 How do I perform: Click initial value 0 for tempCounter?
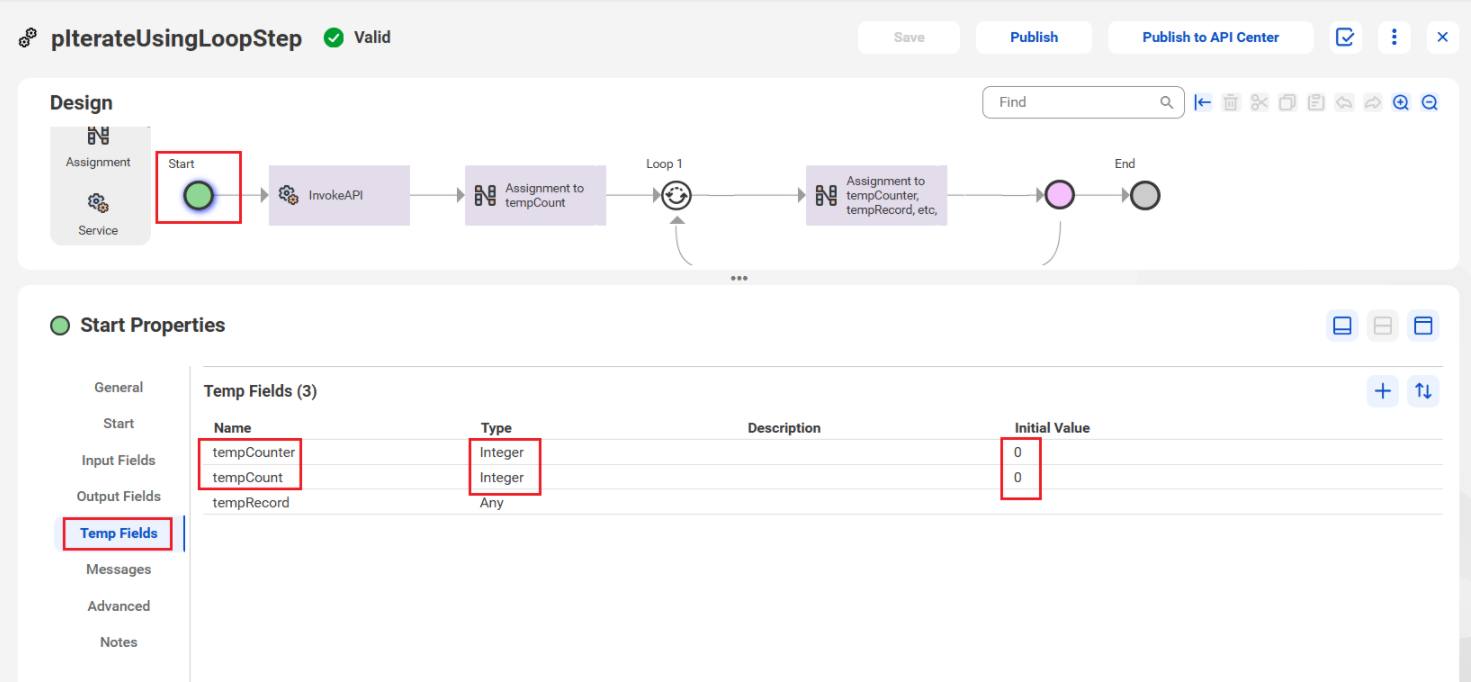1018,452
